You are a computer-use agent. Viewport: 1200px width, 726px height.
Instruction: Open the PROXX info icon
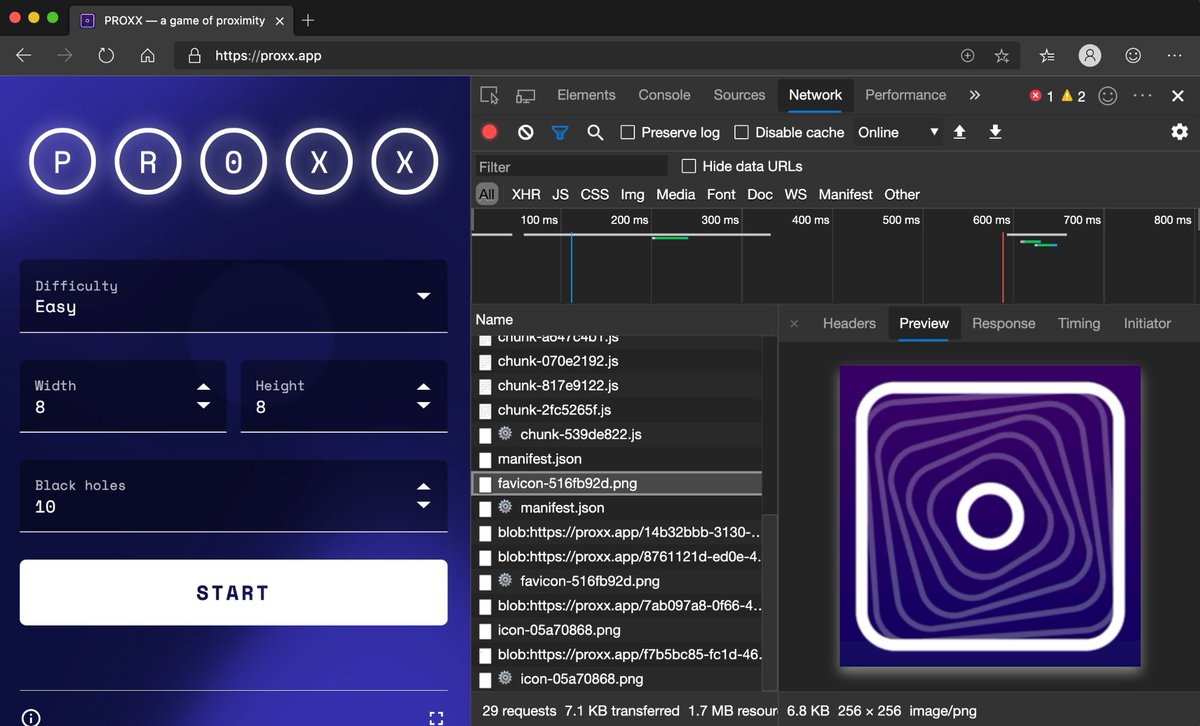click(x=31, y=717)
